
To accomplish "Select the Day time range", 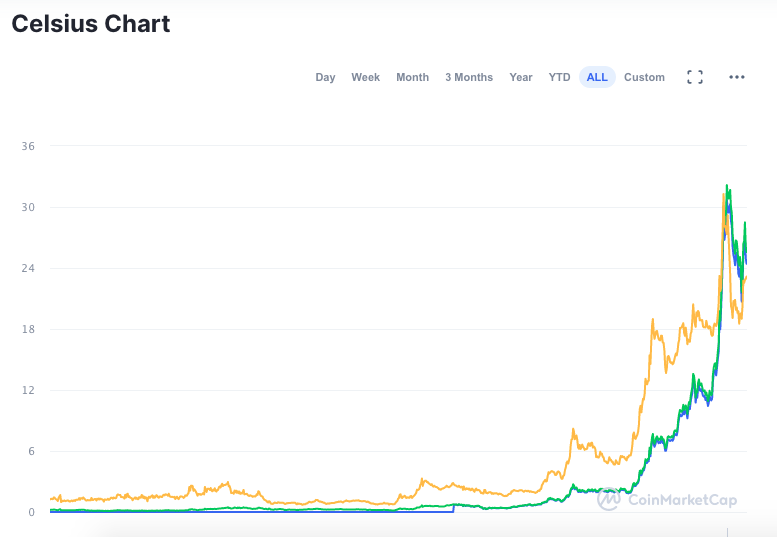I will pyautogui.click(x=325, y=77).
